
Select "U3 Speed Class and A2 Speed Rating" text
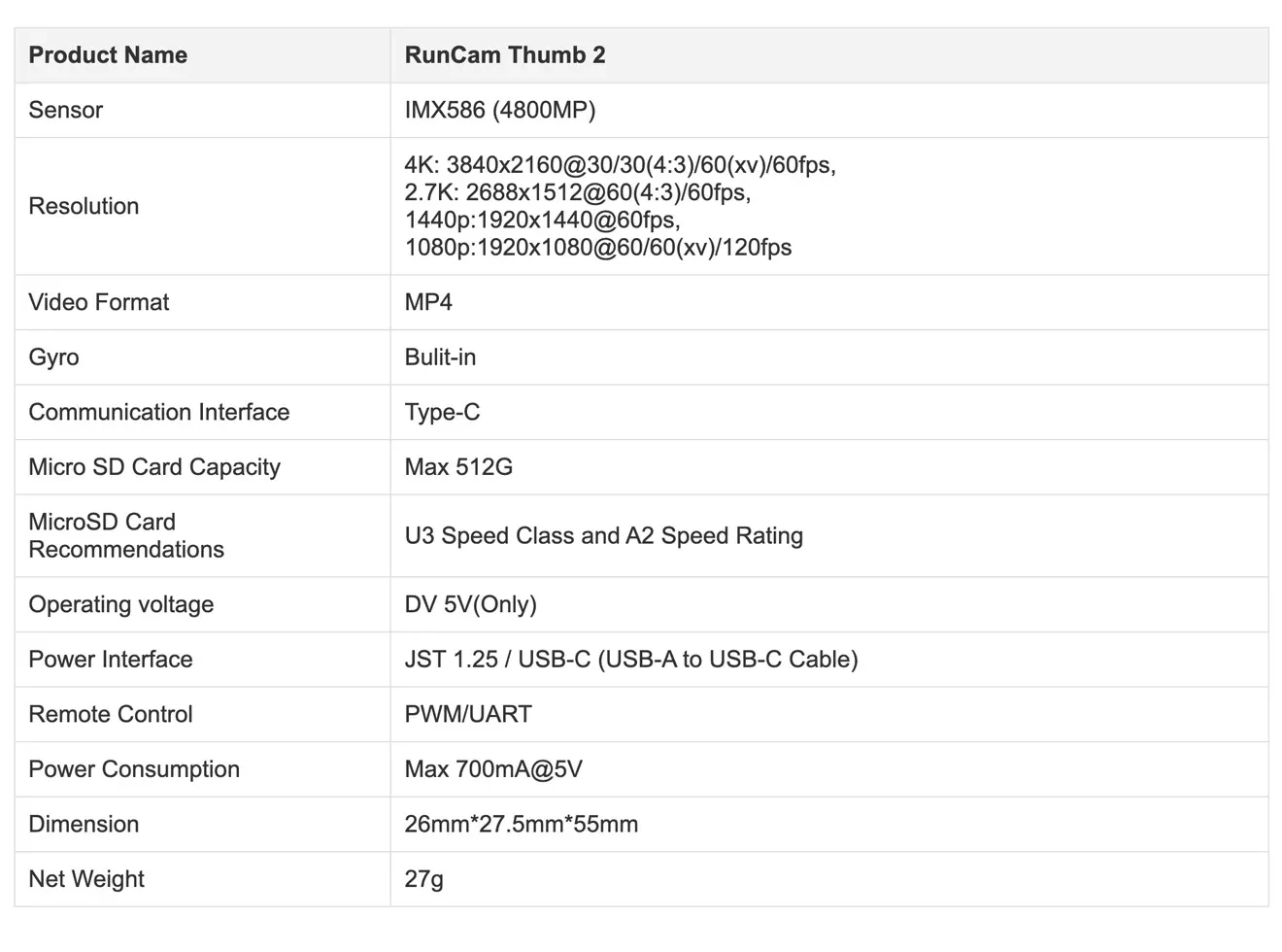603,536
